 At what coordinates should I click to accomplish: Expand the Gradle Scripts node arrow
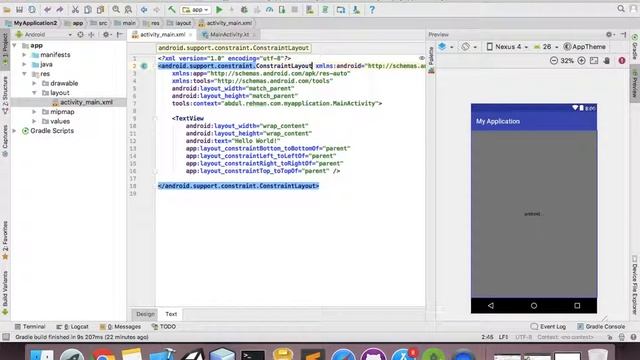[15, 131]
